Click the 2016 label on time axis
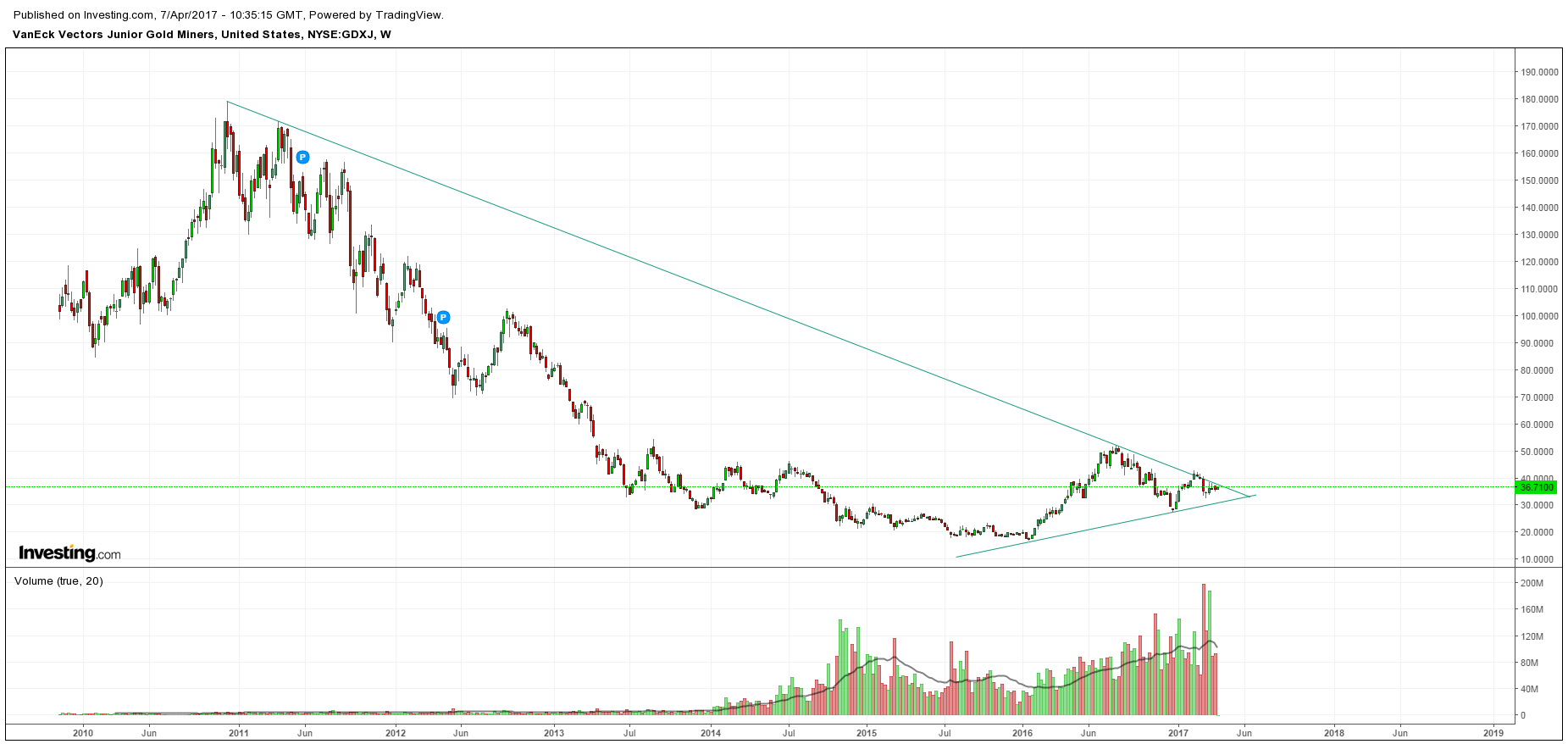 tap(1022, 733)
